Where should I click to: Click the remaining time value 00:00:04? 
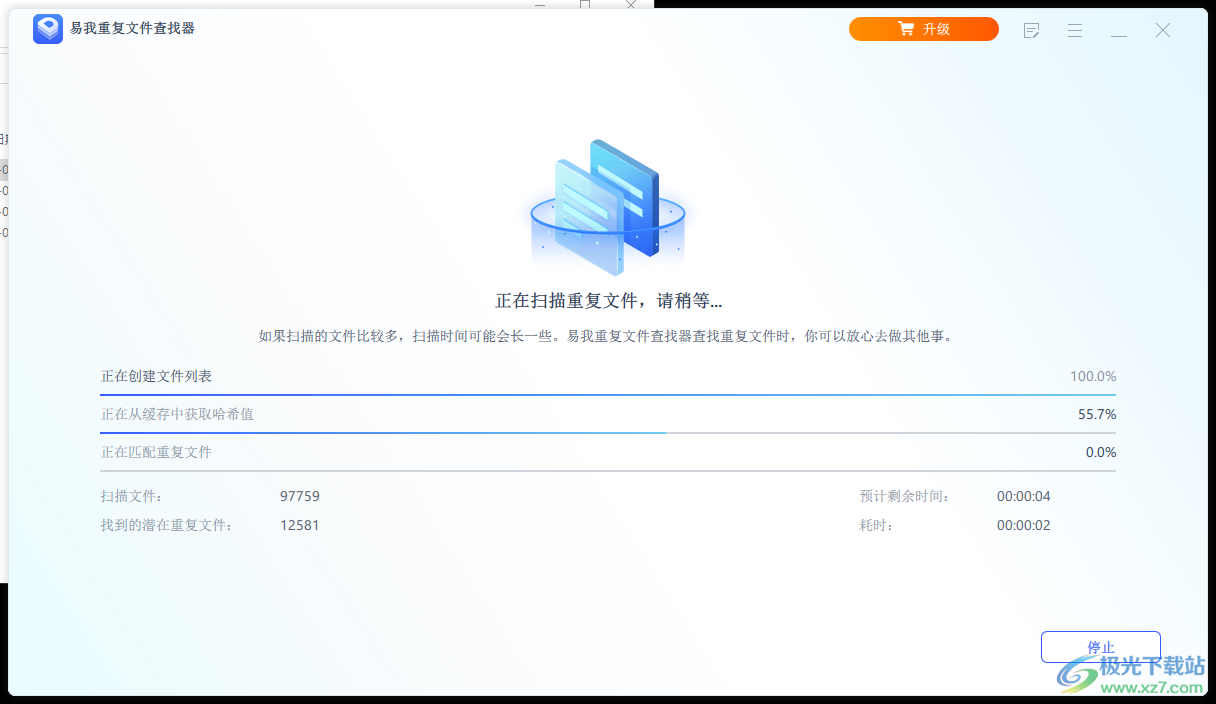click(x=1024, y=496)
